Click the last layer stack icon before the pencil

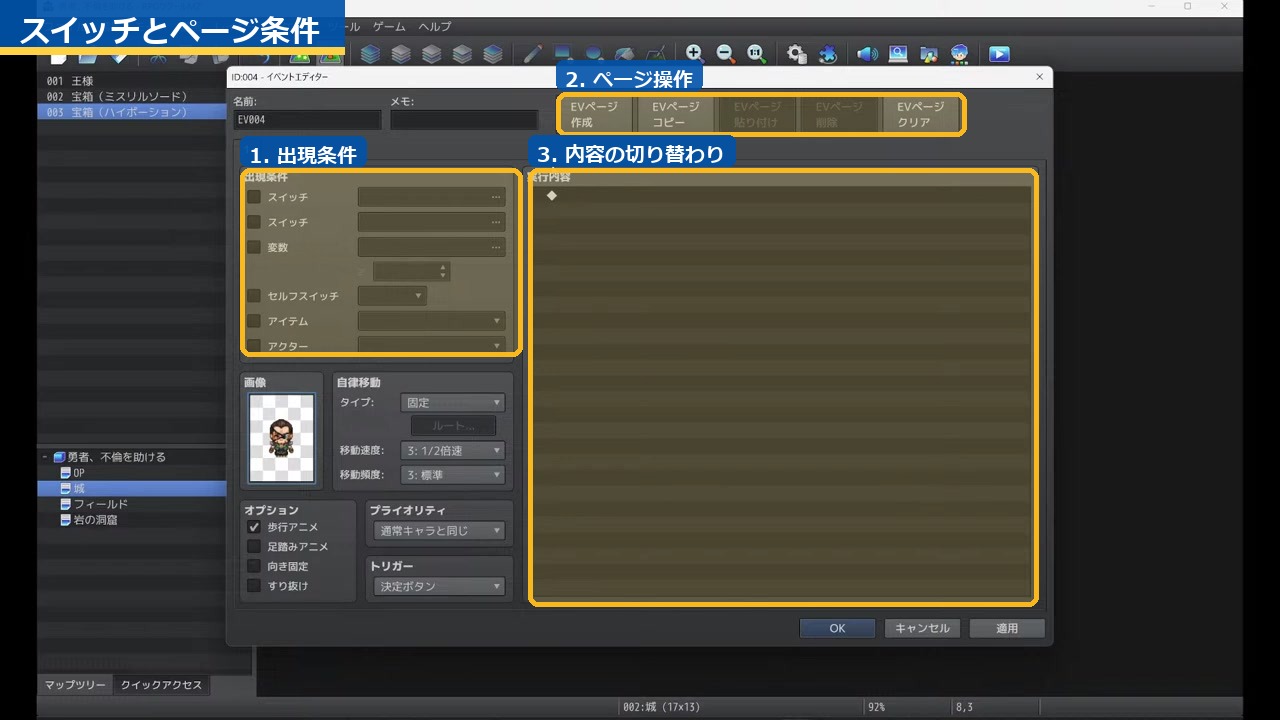(493, 54)
